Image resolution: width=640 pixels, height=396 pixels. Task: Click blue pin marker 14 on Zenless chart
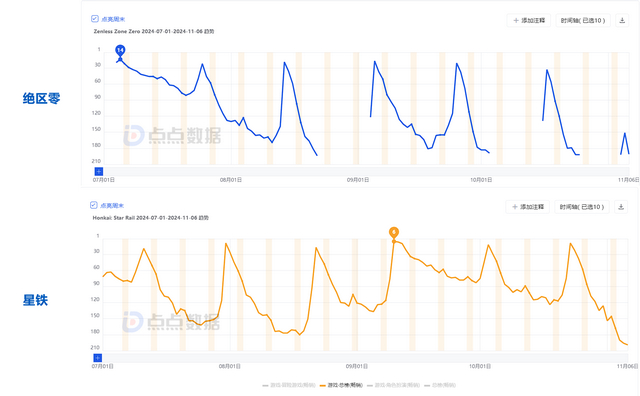pos(120,51)
